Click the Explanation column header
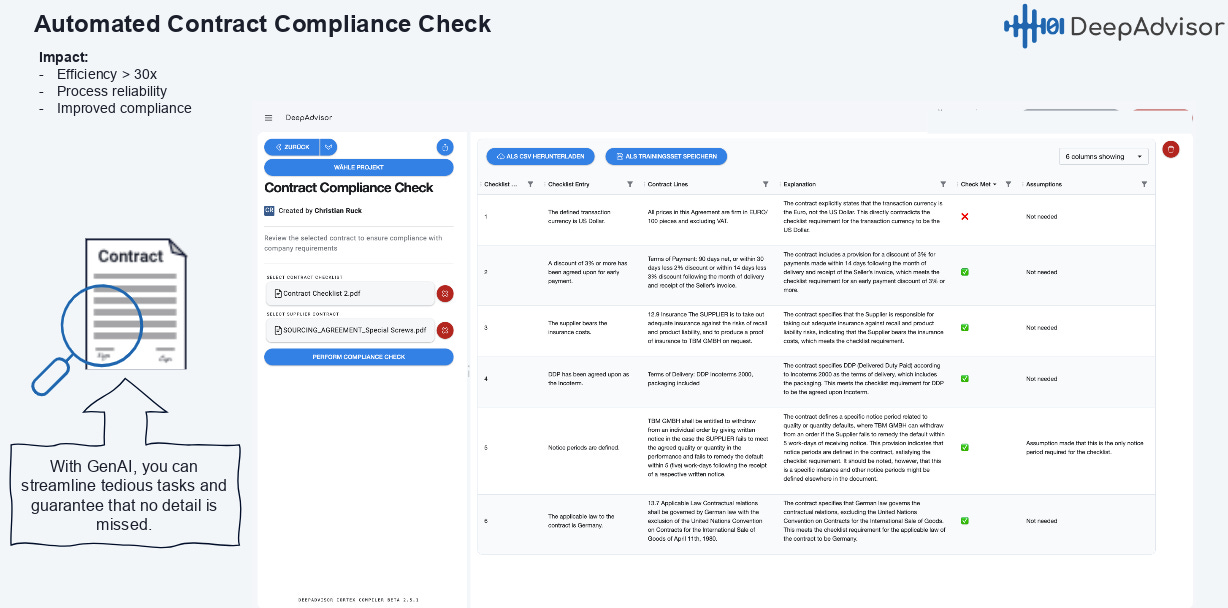The height and width of the screenshot is (608, 1228). (x=800, y=184)
